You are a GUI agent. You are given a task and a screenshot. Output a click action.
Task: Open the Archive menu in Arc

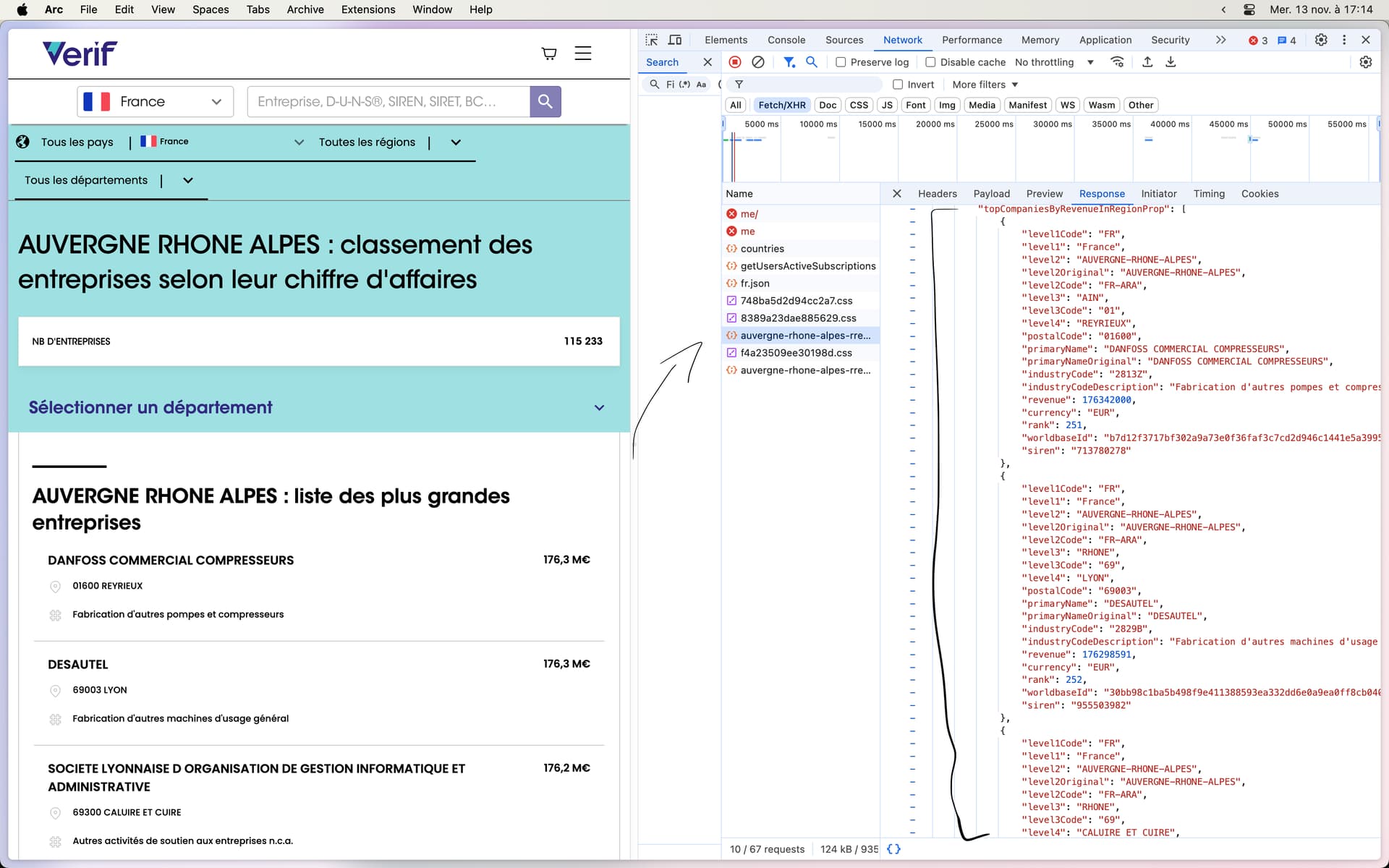(305, 9)
